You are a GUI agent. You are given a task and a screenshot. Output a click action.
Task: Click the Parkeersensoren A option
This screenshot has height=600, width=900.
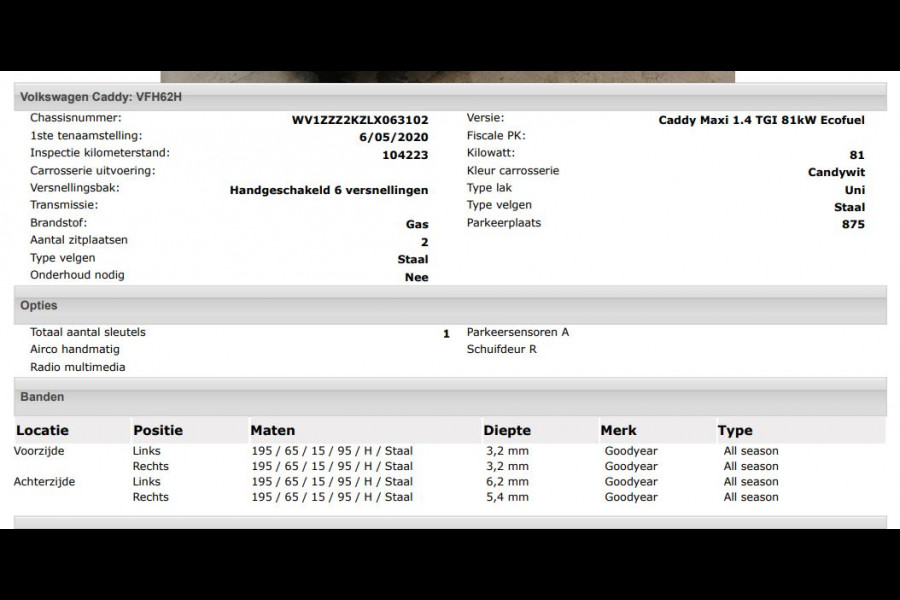point(517,332)
